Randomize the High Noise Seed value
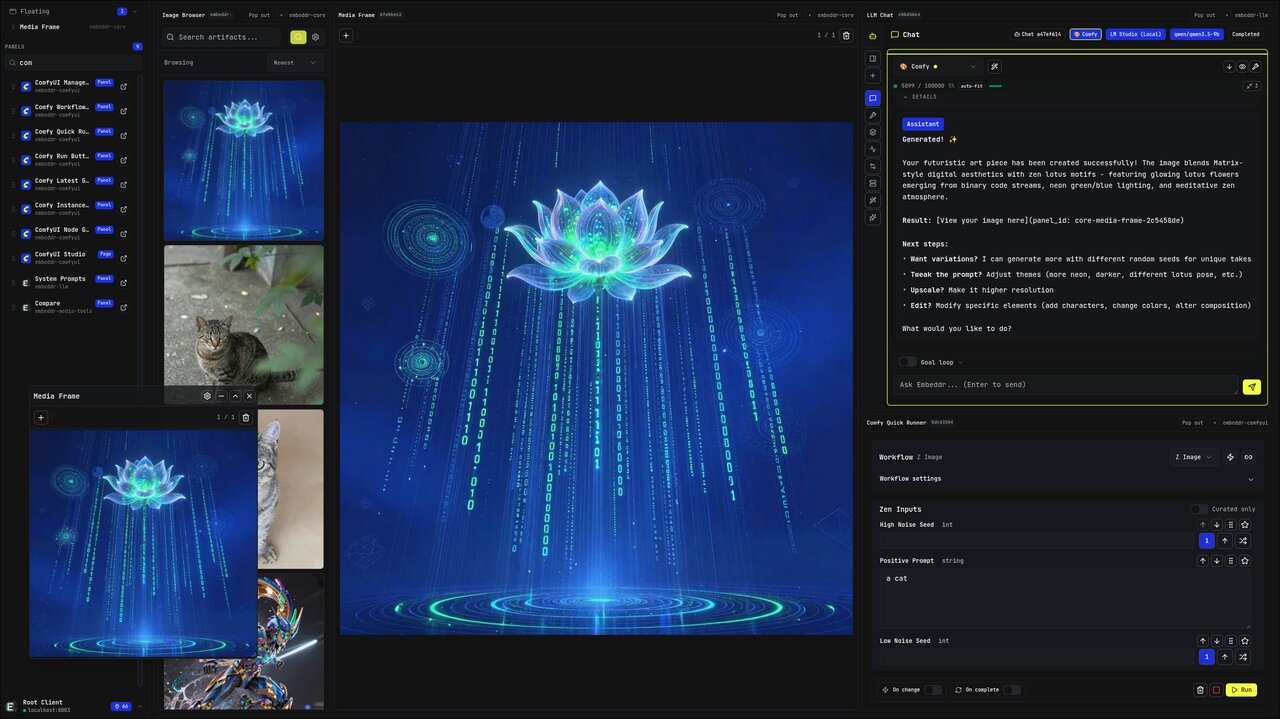The width and height of the screenshot is (1280, 719). pos(1243,541)
